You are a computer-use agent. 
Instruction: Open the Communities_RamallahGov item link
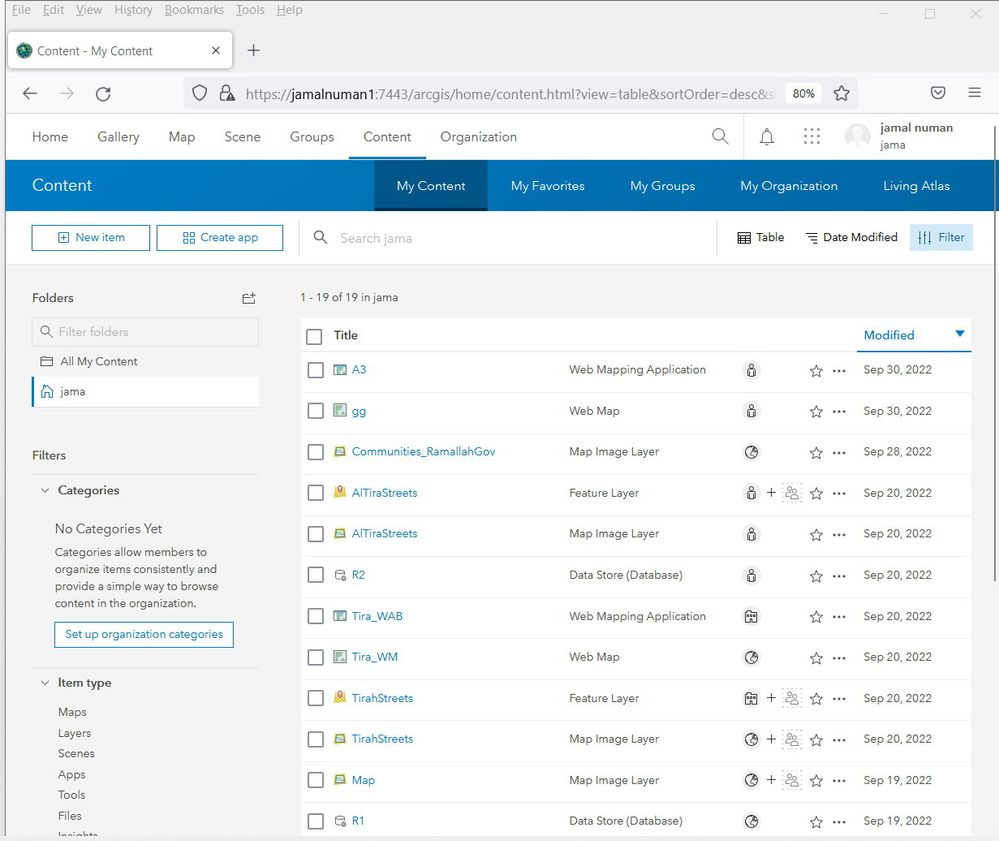pos(423,452)
